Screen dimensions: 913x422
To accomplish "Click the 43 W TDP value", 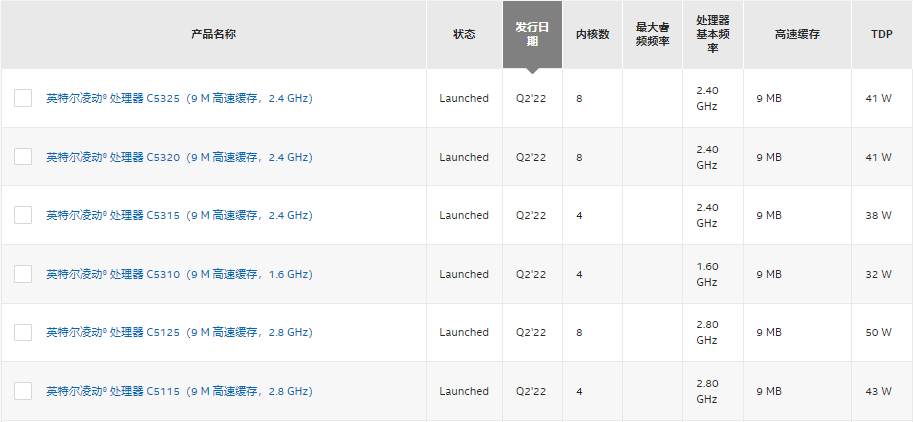I will [x=879, y=391].
